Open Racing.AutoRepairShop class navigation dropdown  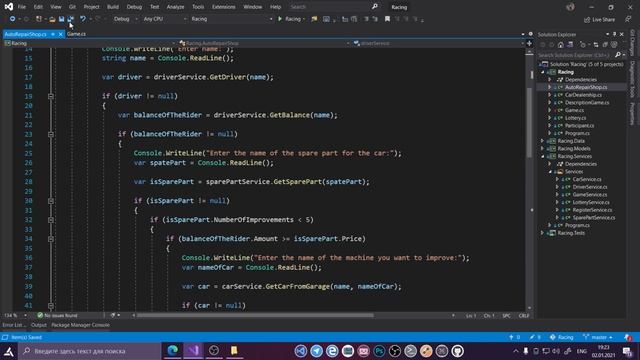point(264,43)
